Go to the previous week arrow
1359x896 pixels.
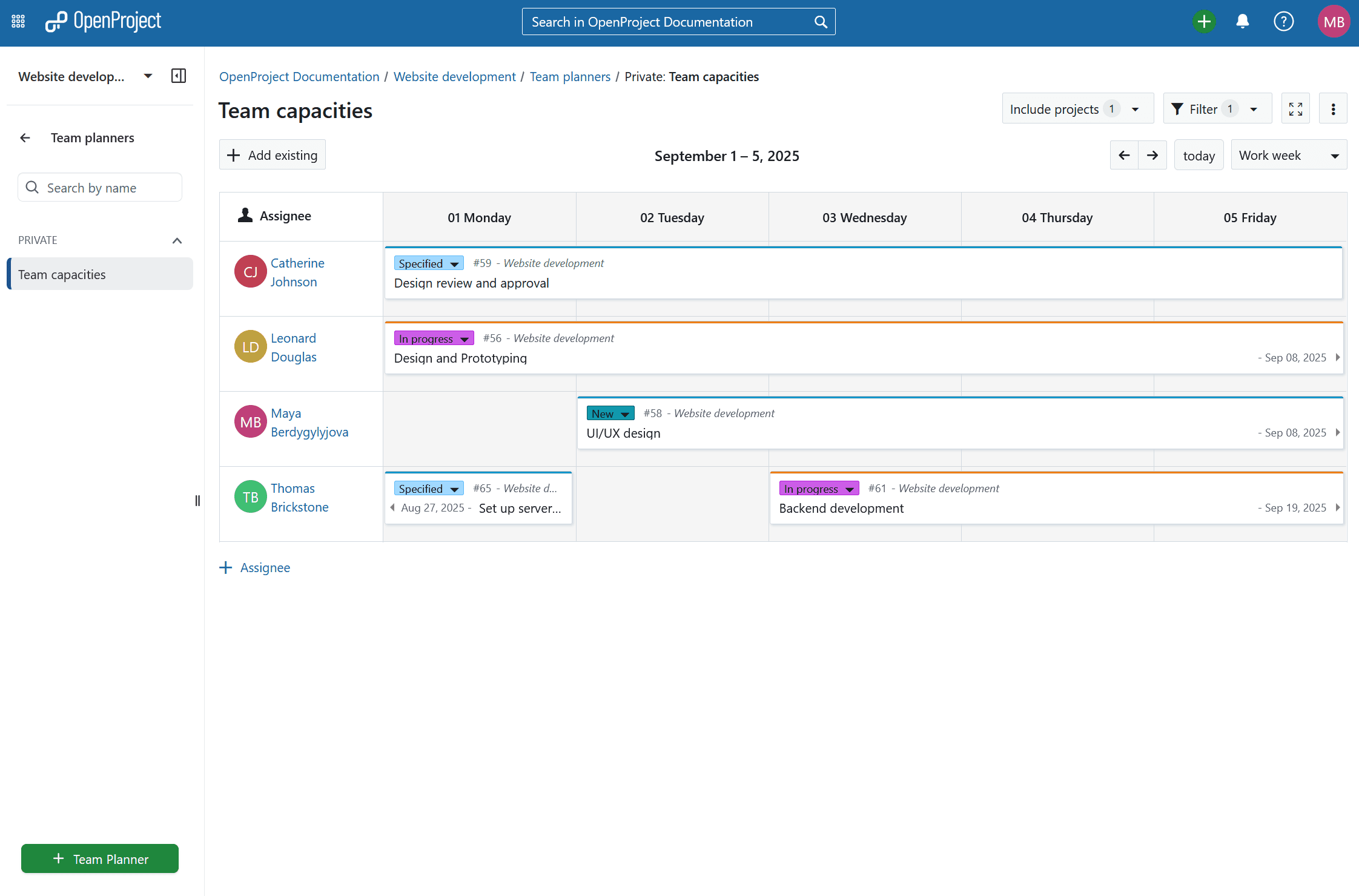1124,156
